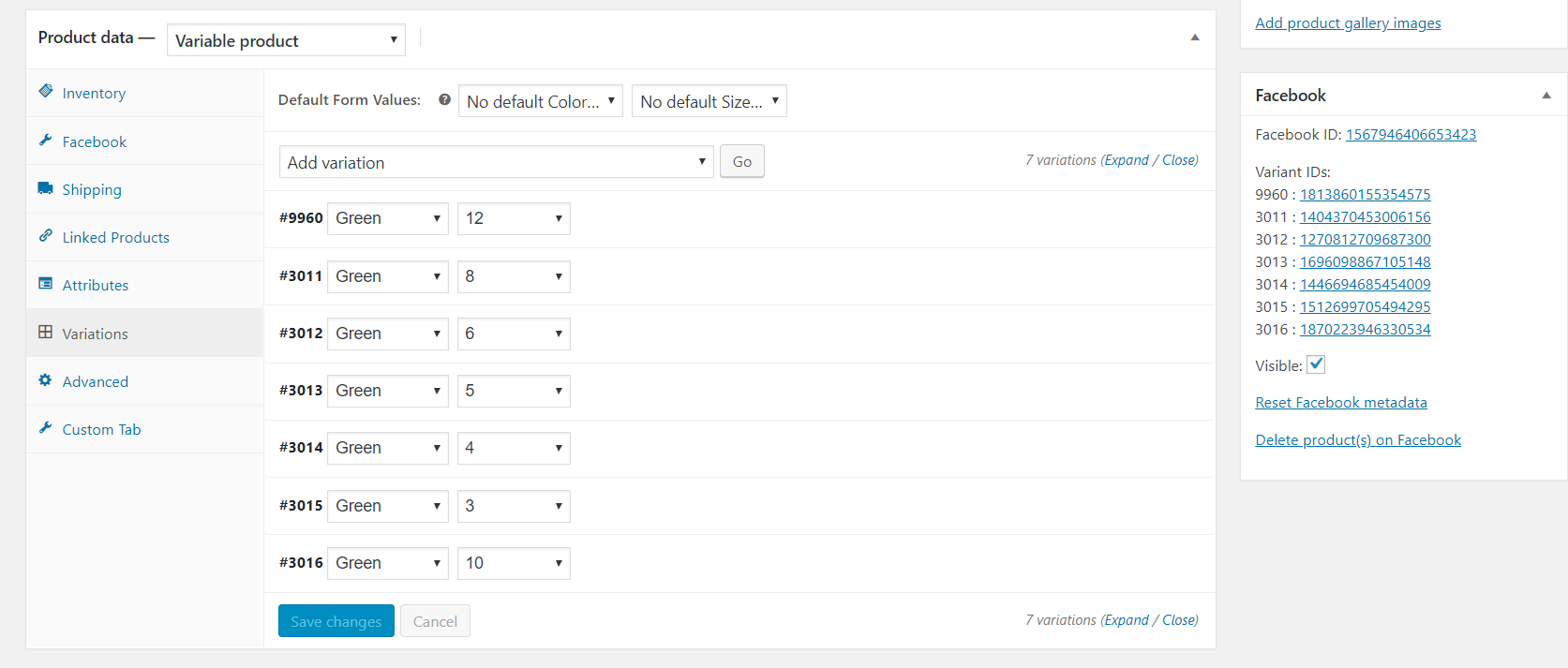Open the No default Size dropdown
The width and height of the screenshot is (1568, 668).
(x=709, y=101)
